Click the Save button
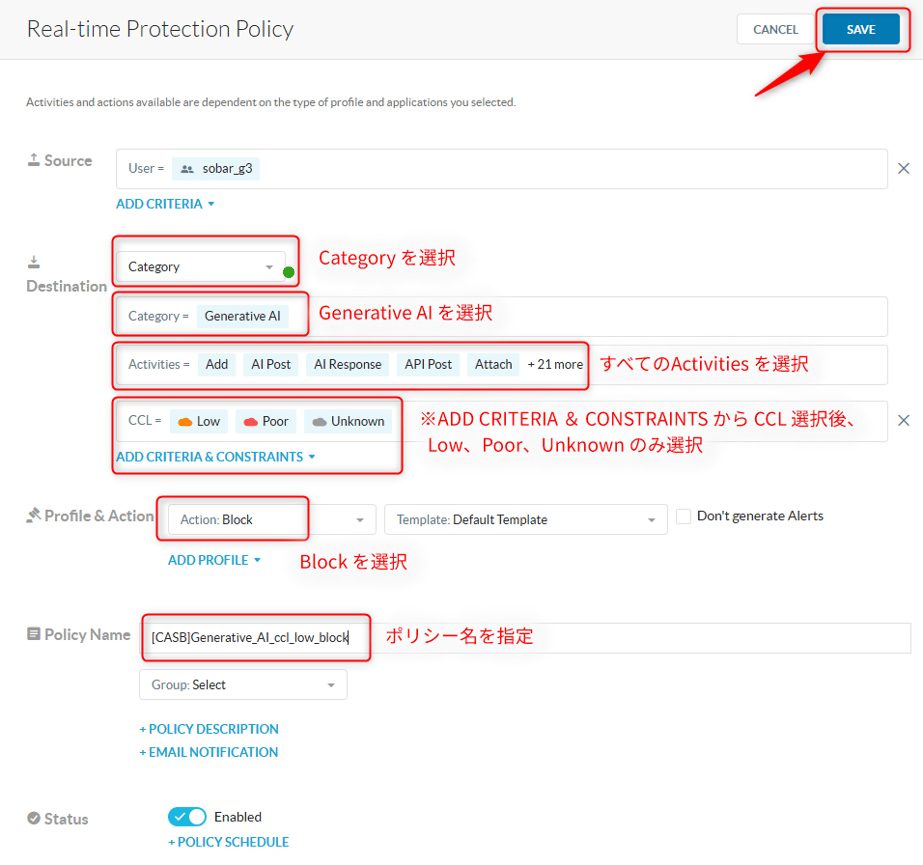 860,30
